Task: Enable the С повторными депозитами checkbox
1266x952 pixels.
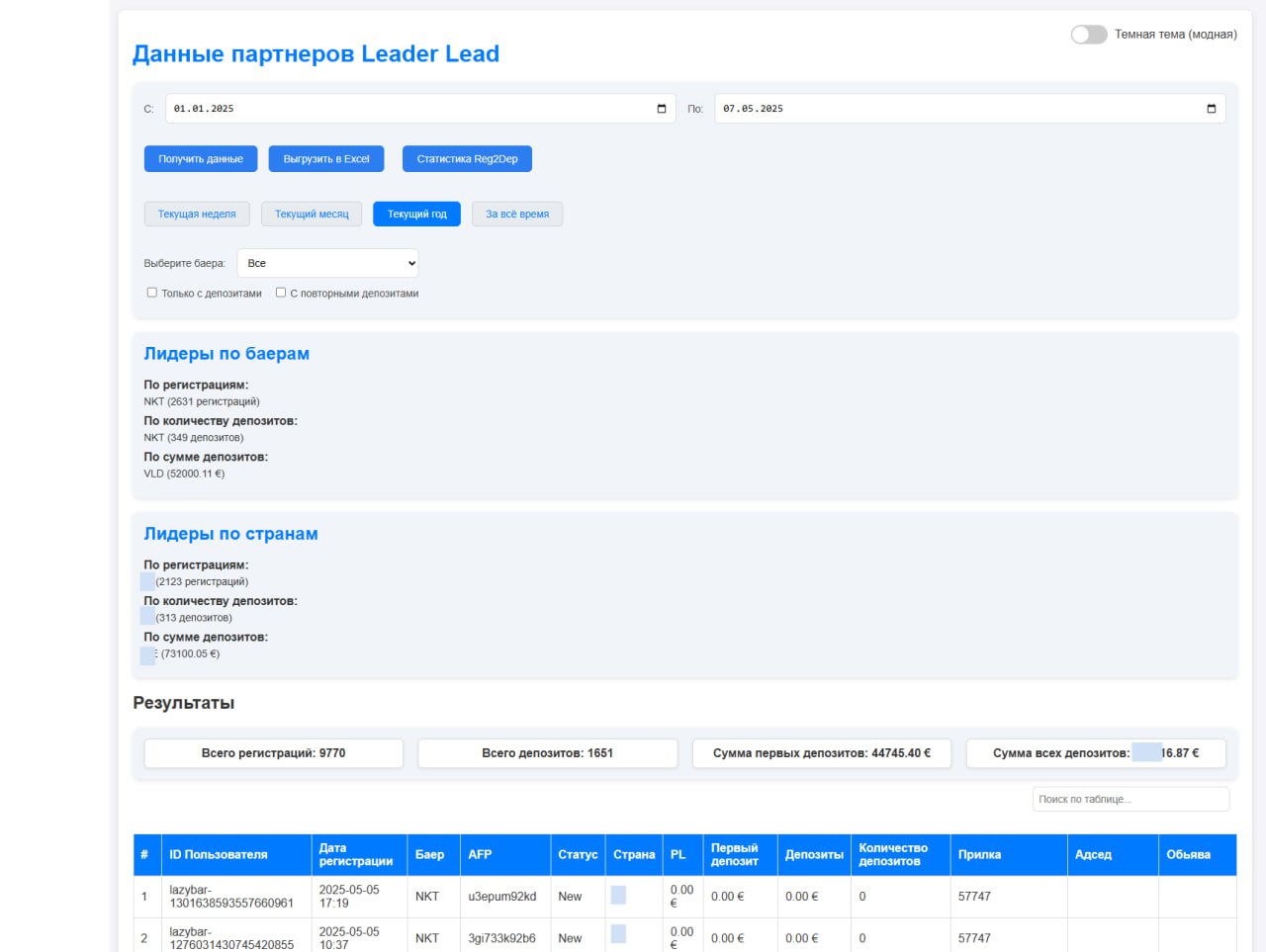Action: pos(281,293)
